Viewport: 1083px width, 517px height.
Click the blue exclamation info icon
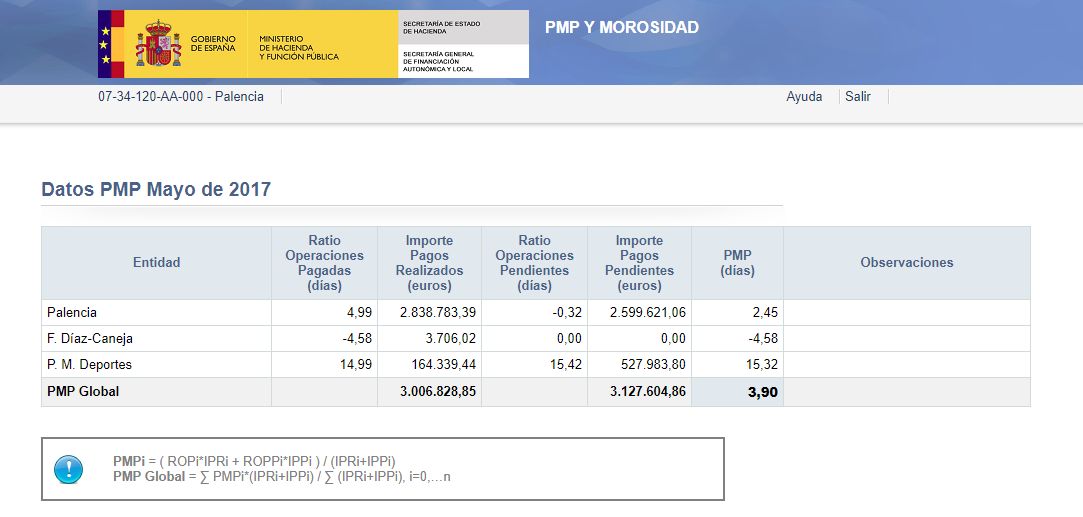click(x=68, y=469)
